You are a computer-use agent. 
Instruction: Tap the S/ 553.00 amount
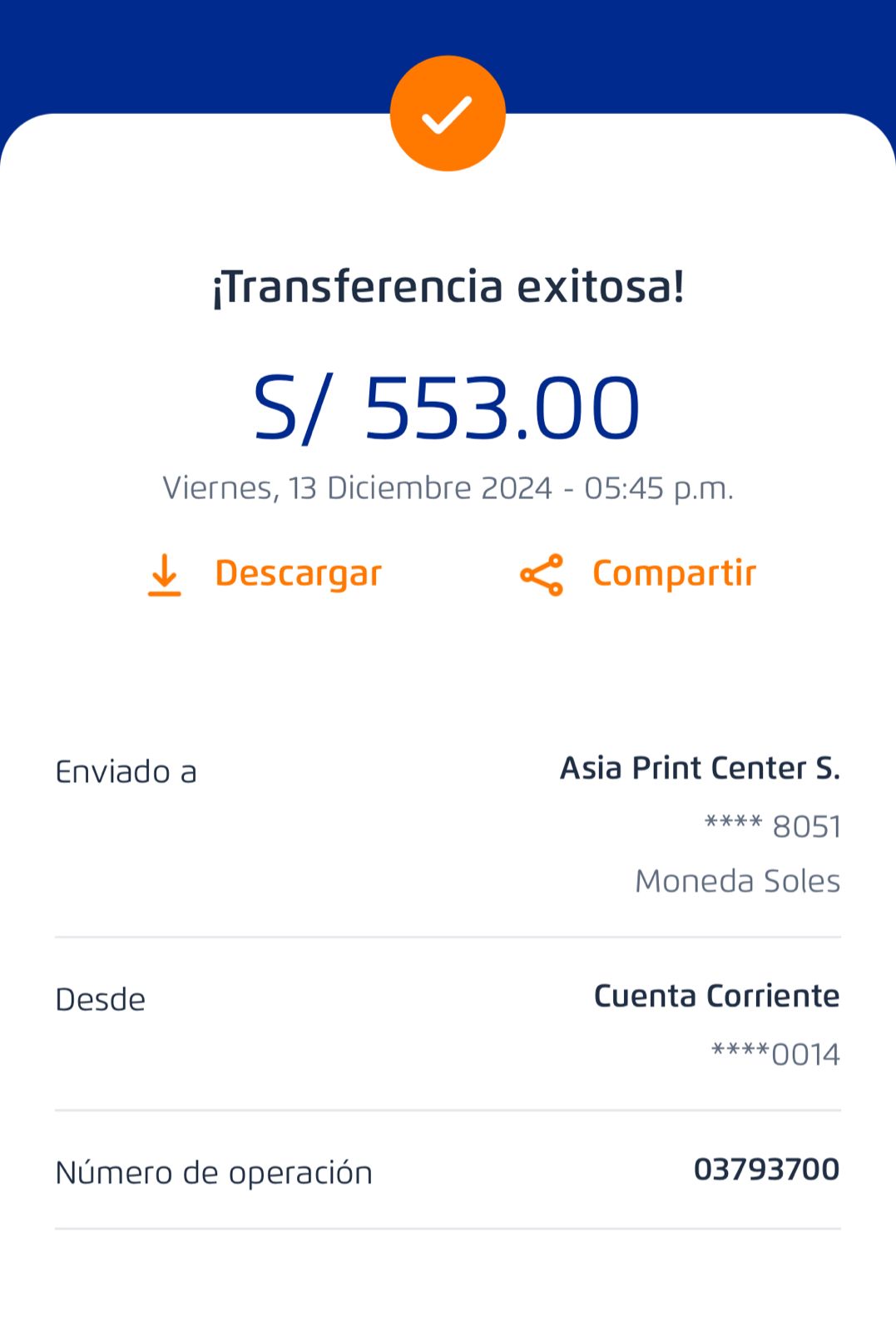click(448, 408)
